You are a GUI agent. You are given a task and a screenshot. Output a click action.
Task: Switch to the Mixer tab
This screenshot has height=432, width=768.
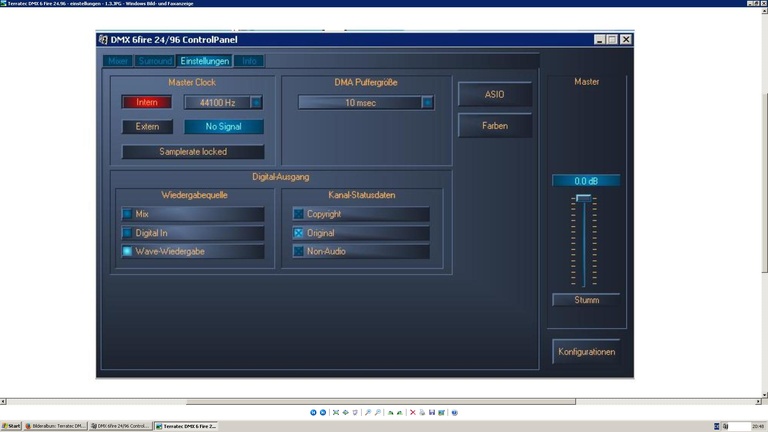click(118, 61)
